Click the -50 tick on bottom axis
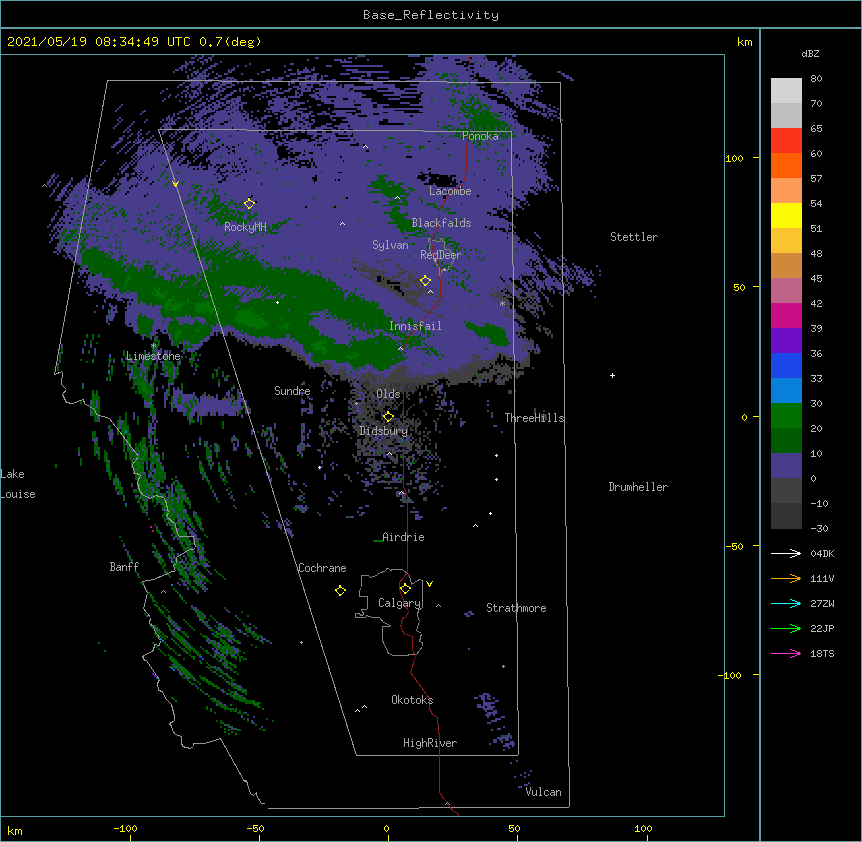Screen dimensions: 862x842 click(x=255, y=828)
